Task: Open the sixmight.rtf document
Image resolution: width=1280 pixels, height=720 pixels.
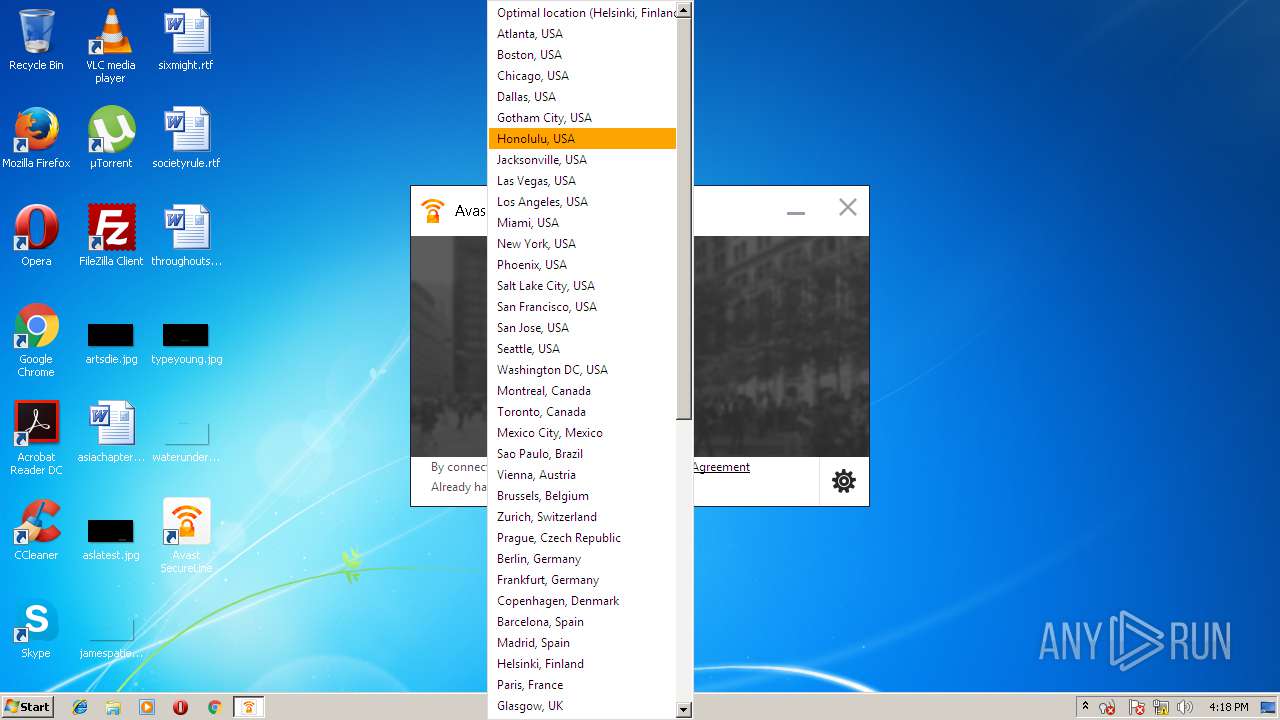Action: (x=186, y=41)
